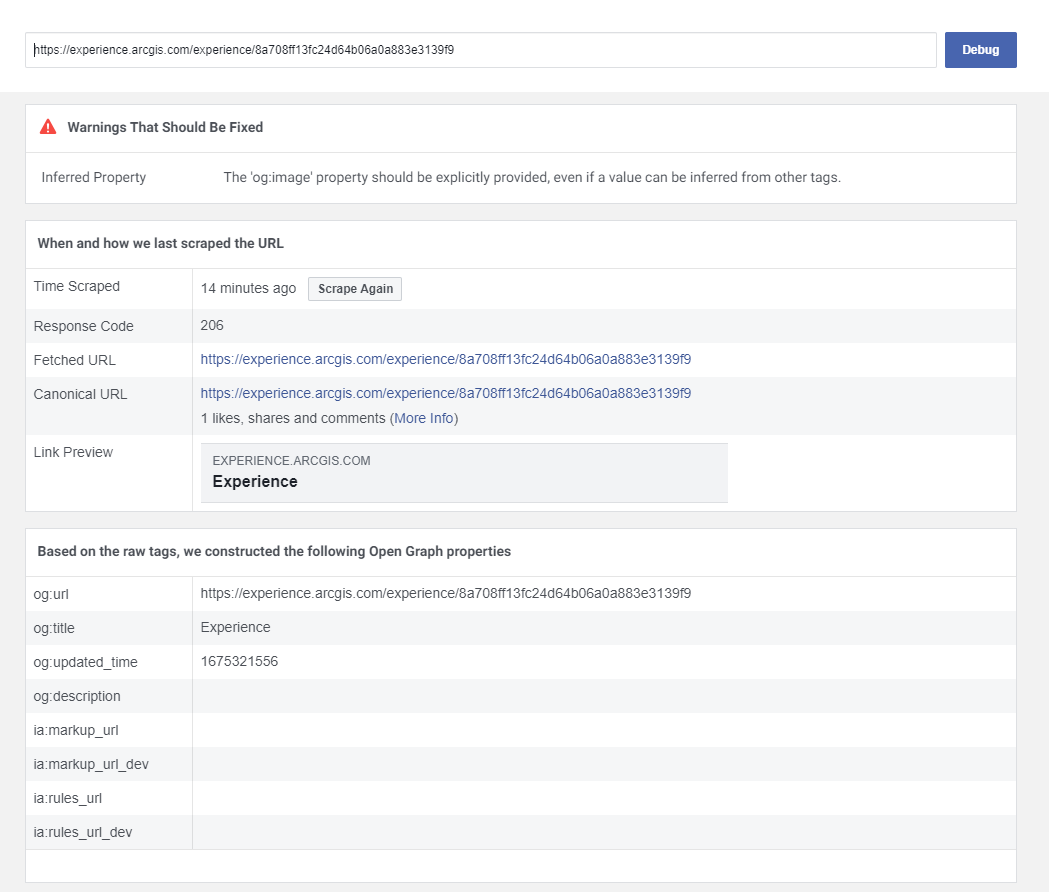This screenshot has height=892, width=1049.
Task: Click the Debug button
Action: coord(980,50)
